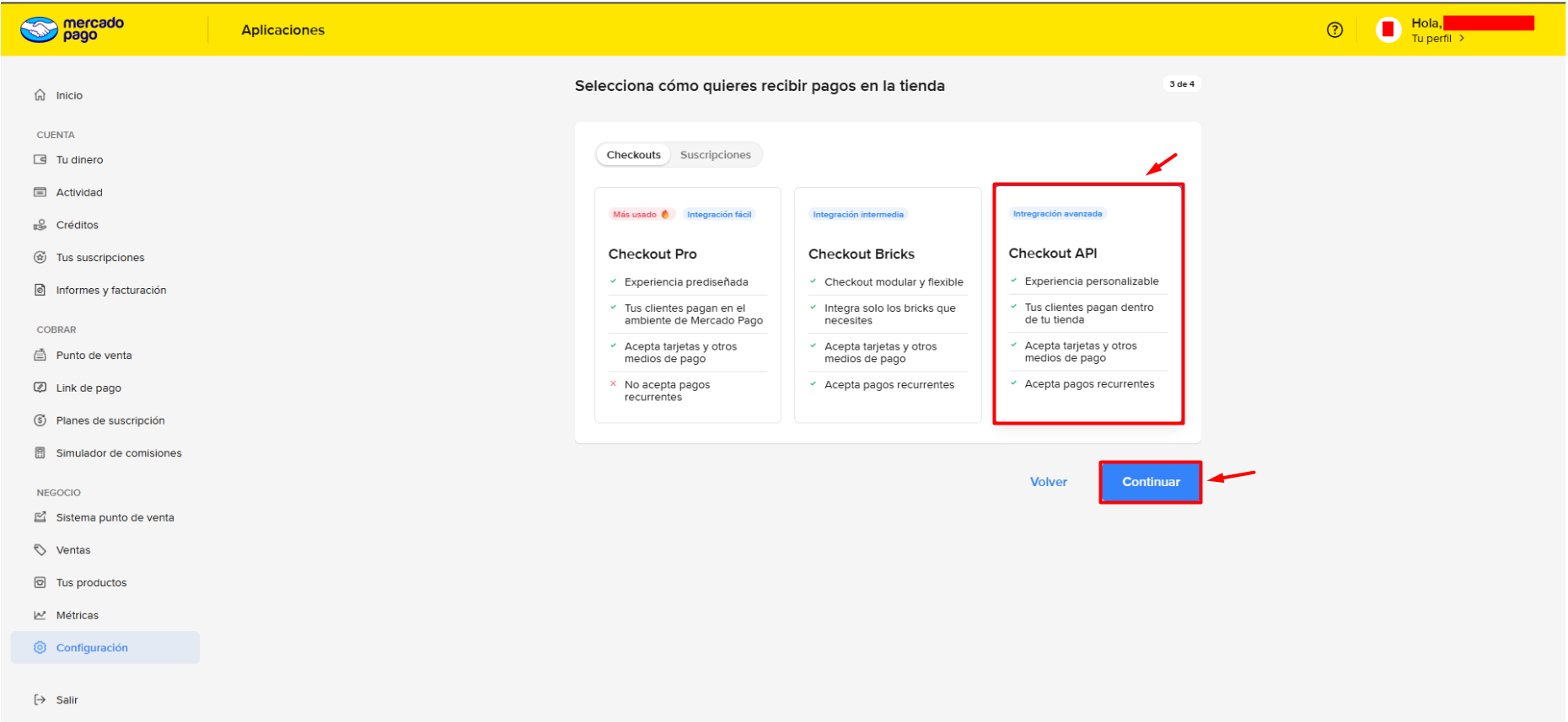Viewport: 1568px width, 722px height.
Task: Open Tus suscripciones menu item
Action: [100, 258]
